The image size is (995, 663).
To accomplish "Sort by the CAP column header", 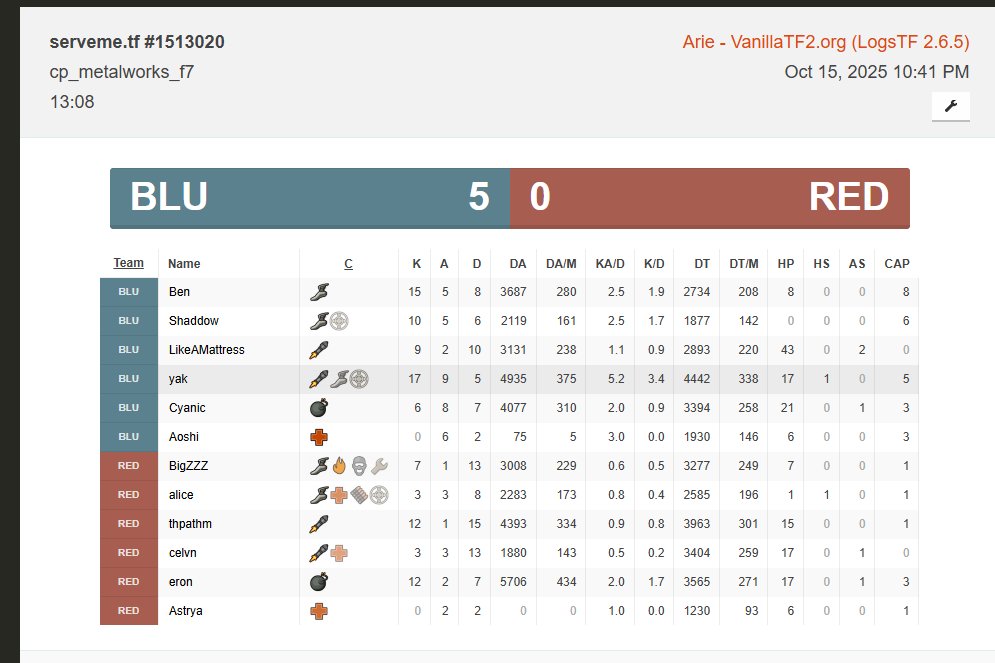I will pos(897,264).
